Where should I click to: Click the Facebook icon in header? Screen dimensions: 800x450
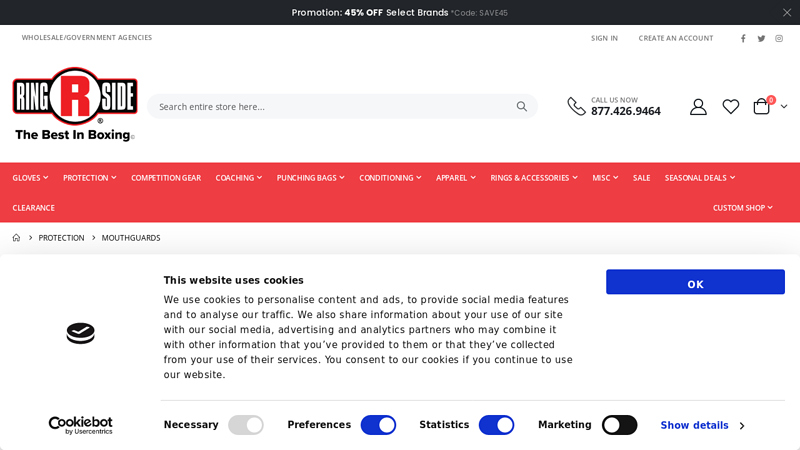pyautogui.click(x=743, y=38)
